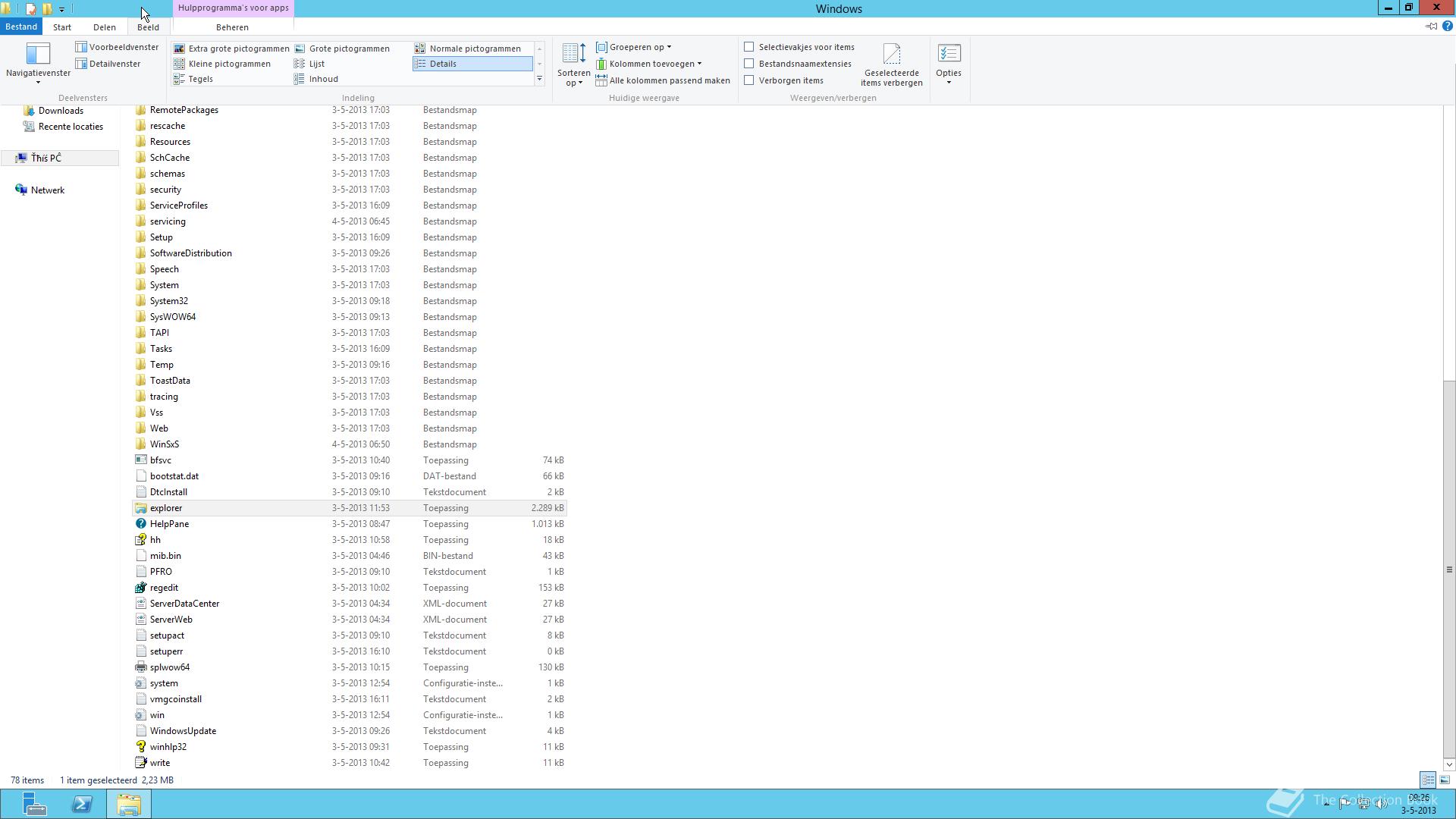The height and width of the screenshot is (819, 1456).
Task: Click Alle kolommen passend maken
Action: (663, 80)
